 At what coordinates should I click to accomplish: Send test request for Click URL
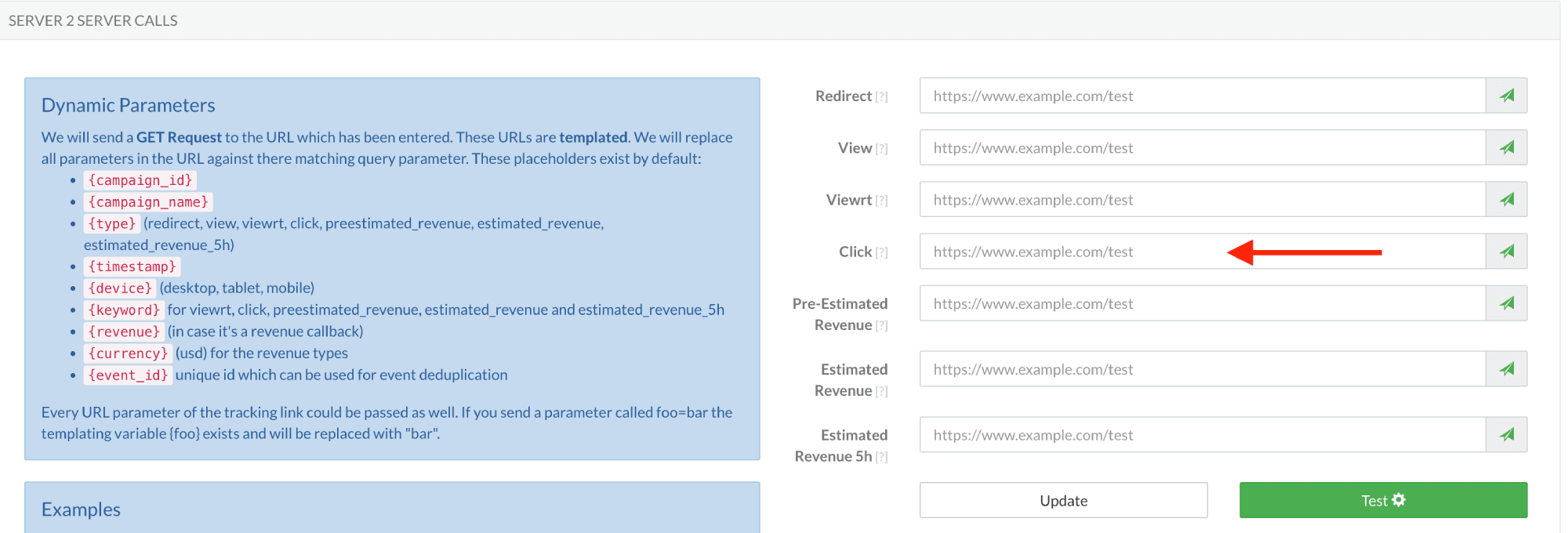pos(1506,251)
